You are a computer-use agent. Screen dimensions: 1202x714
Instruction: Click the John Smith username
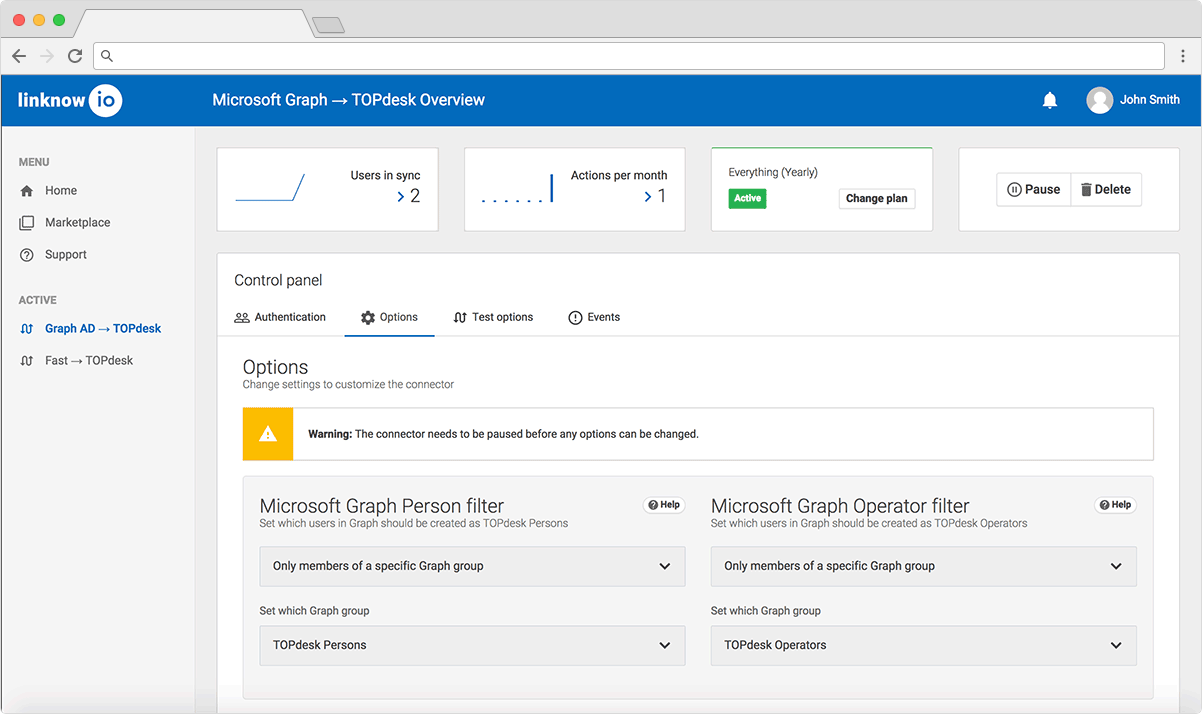coord(1150,100)
